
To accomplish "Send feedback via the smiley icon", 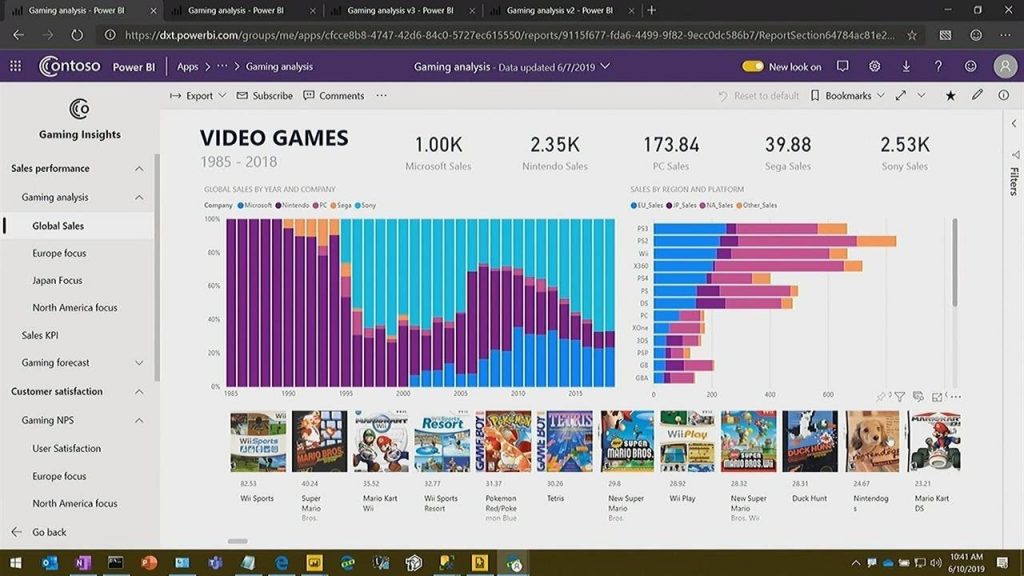I will tap(969, 66).
